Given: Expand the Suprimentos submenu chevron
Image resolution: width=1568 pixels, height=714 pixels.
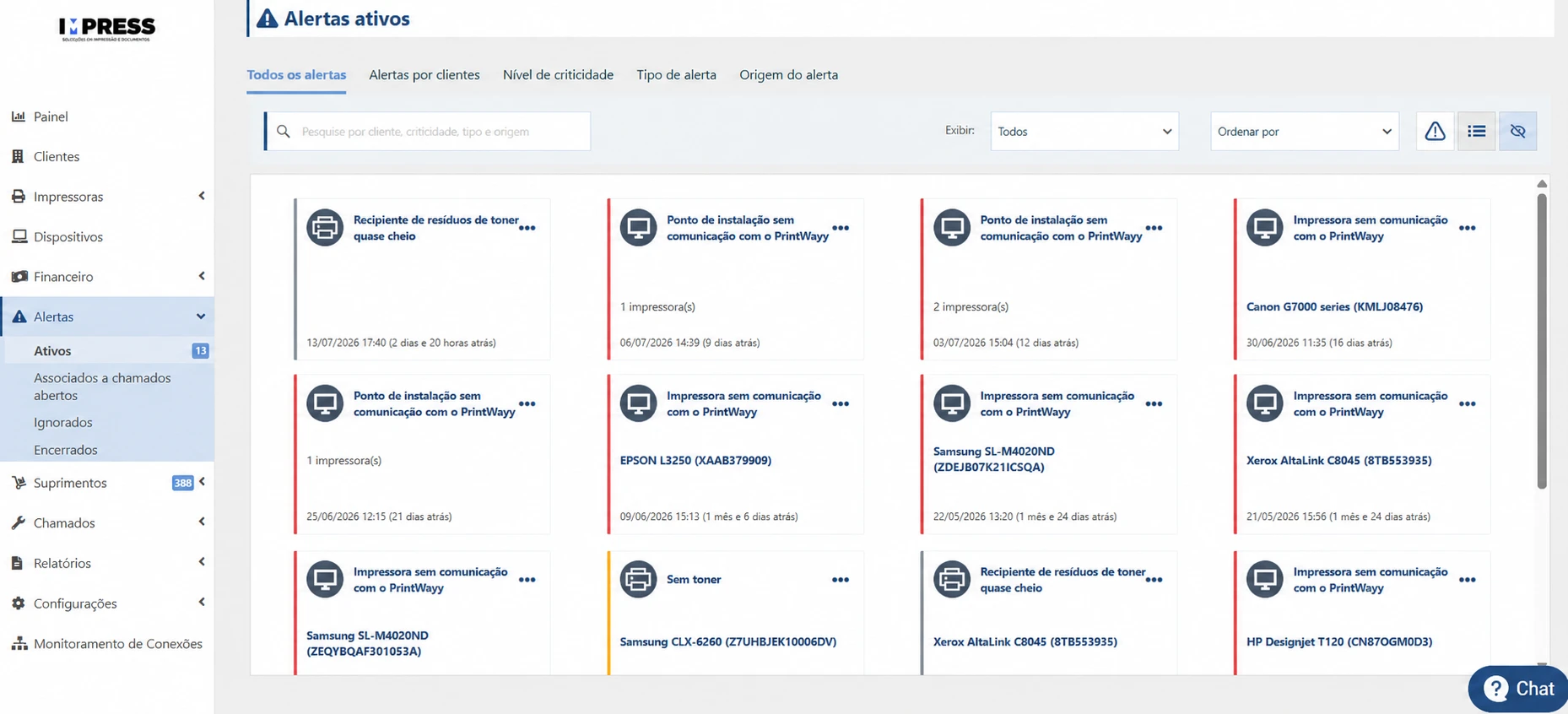Looking at the screenshot, I should coord(203,482).
